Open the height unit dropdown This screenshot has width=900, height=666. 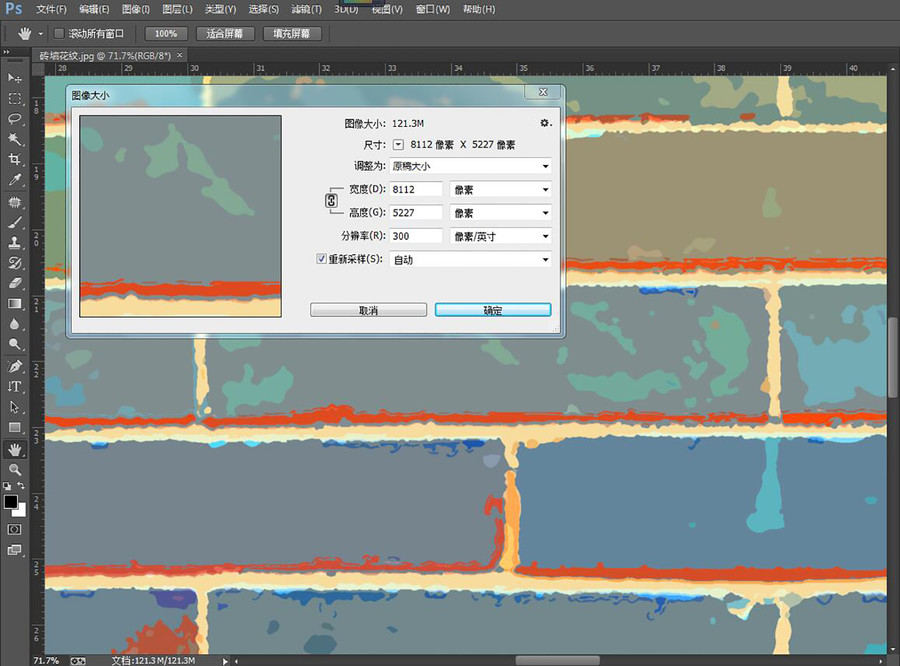point(501,213)
